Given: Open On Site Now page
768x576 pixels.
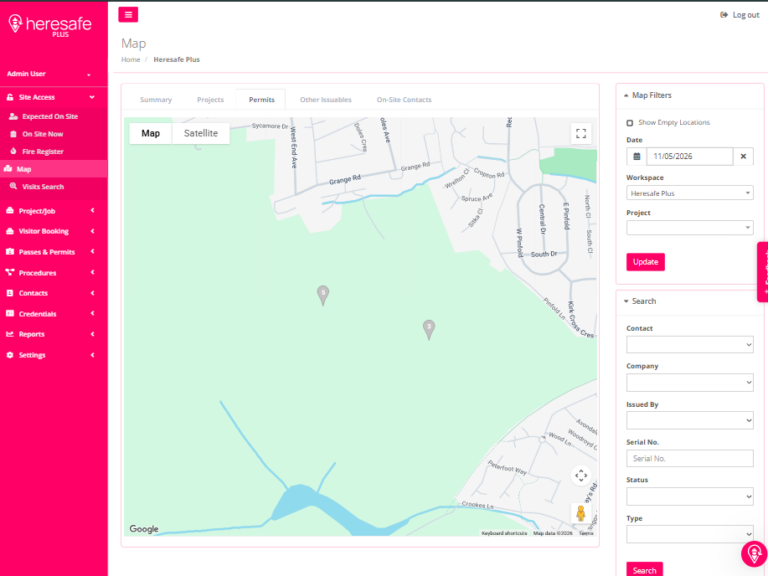Looking at the screenshot, I should [x=42, y=134].
